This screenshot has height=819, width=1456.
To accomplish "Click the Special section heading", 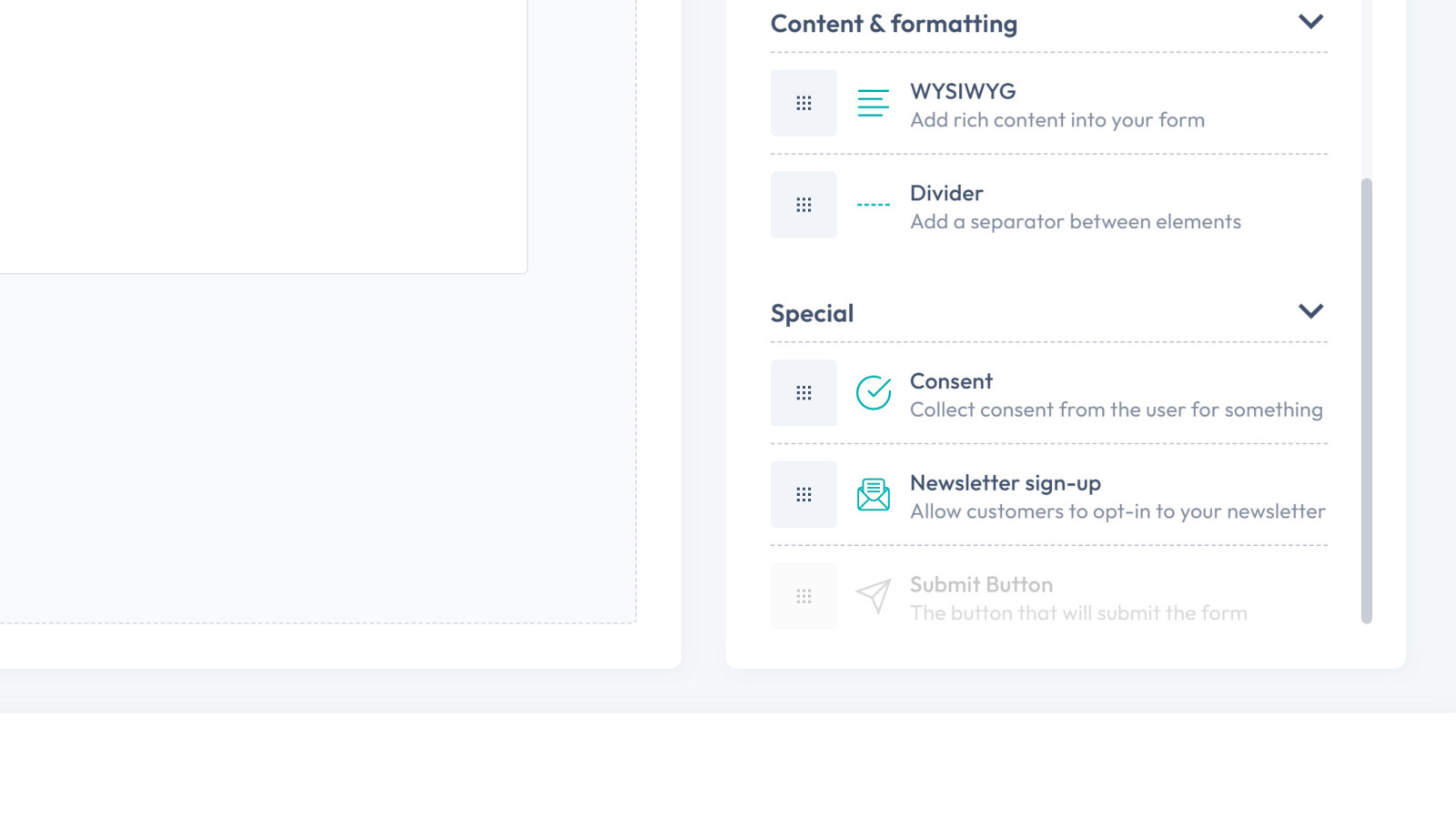I will (812, 313).
